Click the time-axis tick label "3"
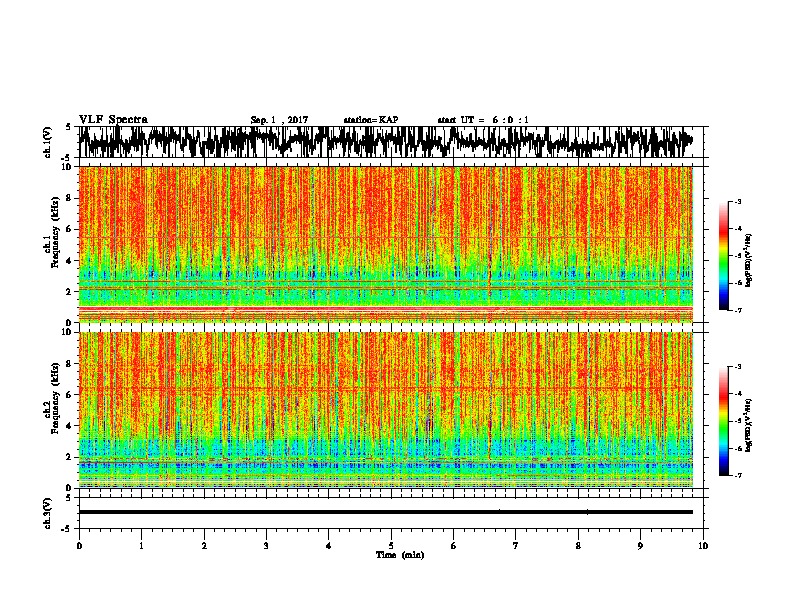The height and width of the screenshot is (612, 792). [x=266, y=546]
